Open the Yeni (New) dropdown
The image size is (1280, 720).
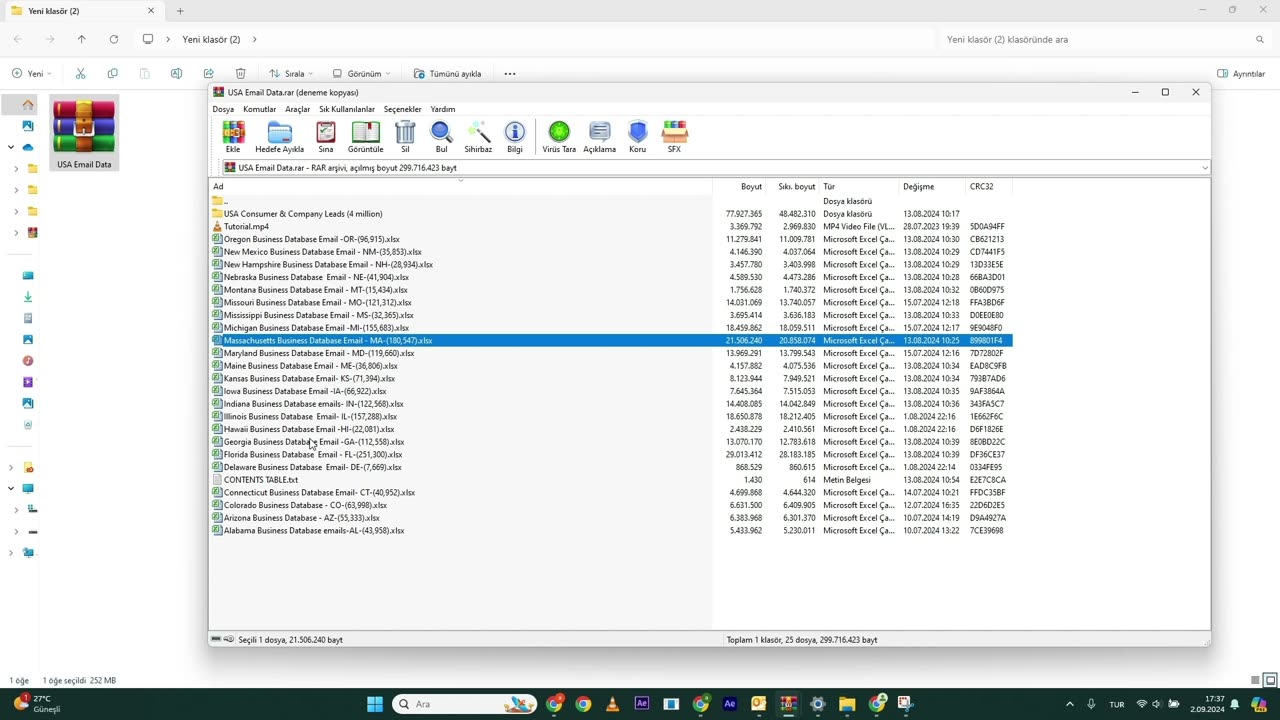32,73
